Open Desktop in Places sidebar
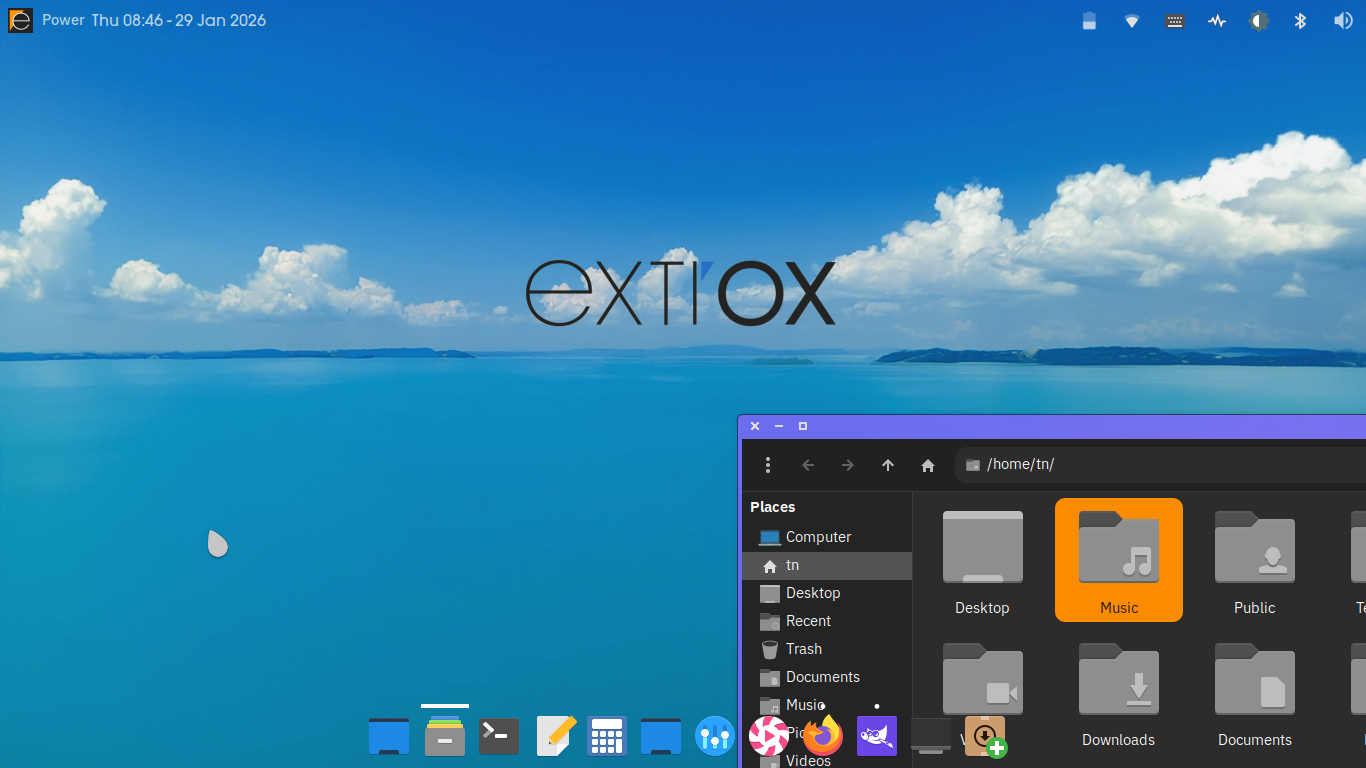This screenshot has width=1366, height=768. click(x=827, y=593)
